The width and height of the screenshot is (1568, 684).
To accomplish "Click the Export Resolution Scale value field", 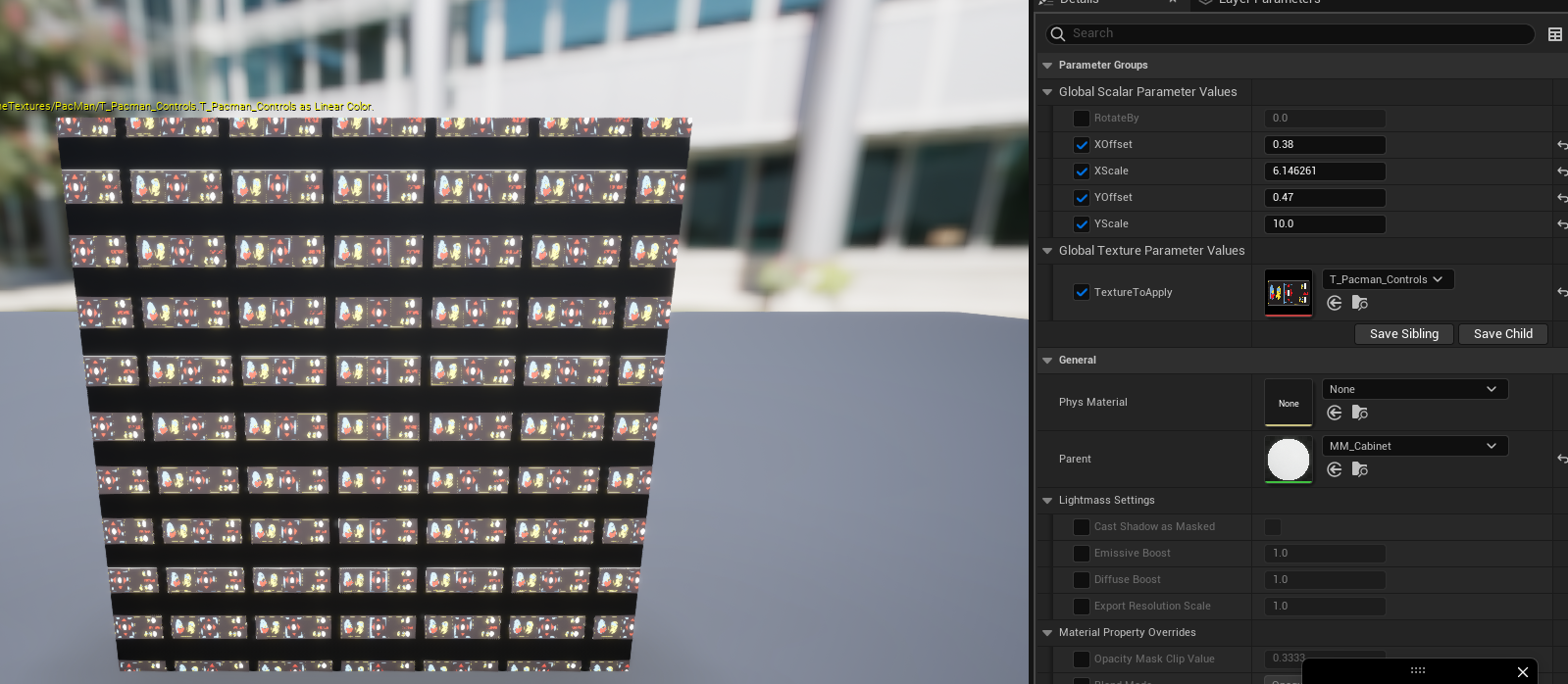I will 1325,607.
